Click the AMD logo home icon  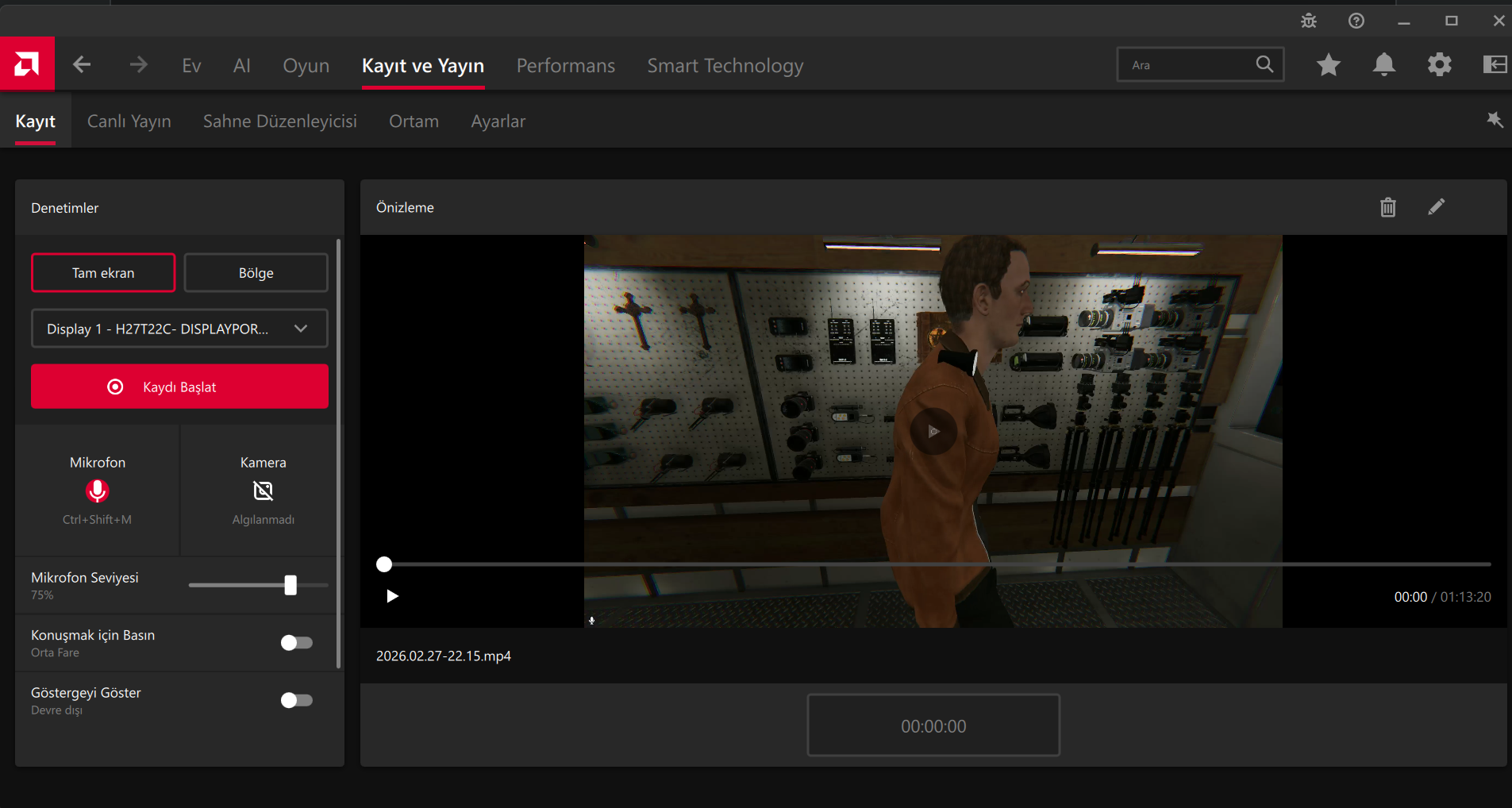(x=27, y=63)
